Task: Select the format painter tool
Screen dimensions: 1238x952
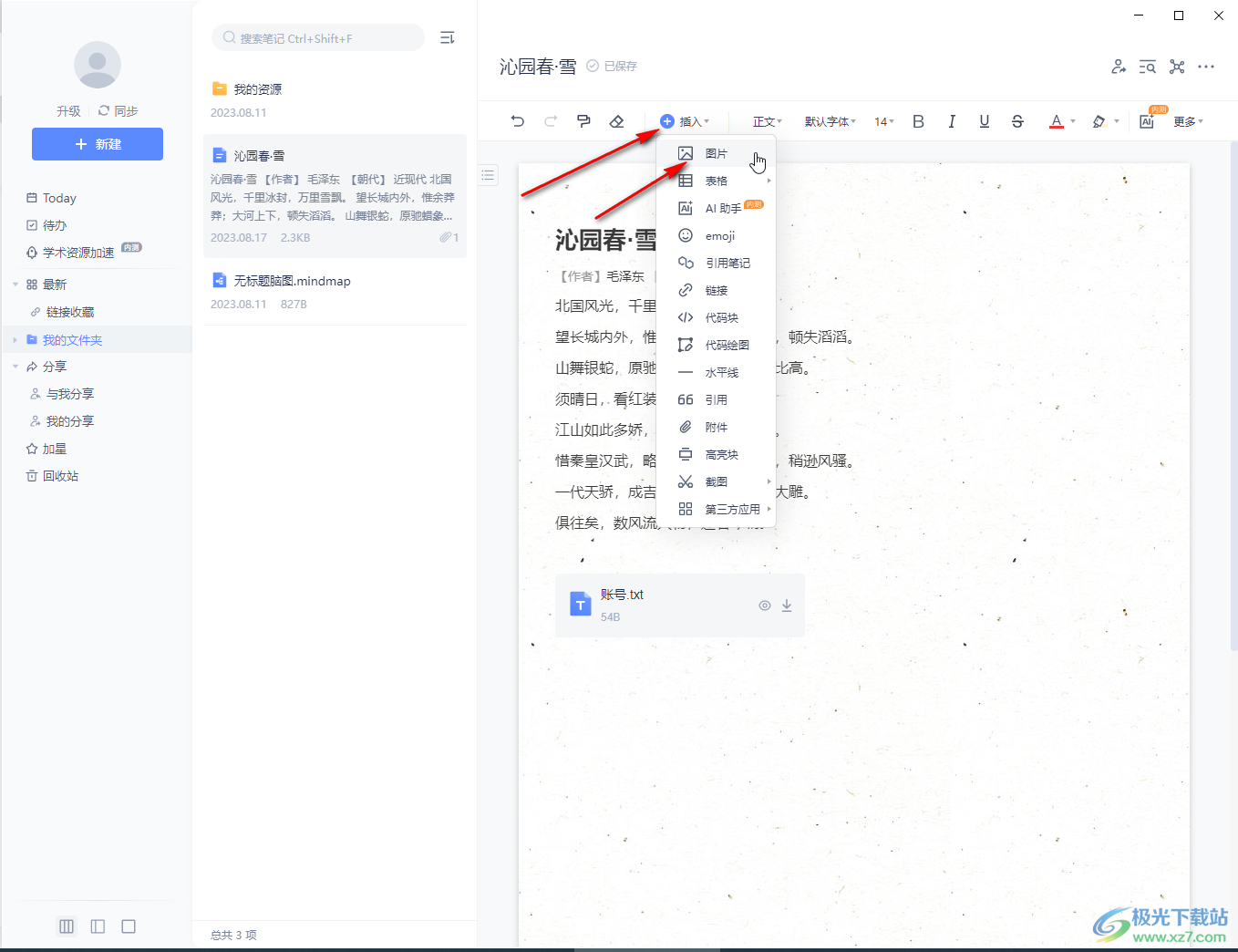Action: (583, 121)
